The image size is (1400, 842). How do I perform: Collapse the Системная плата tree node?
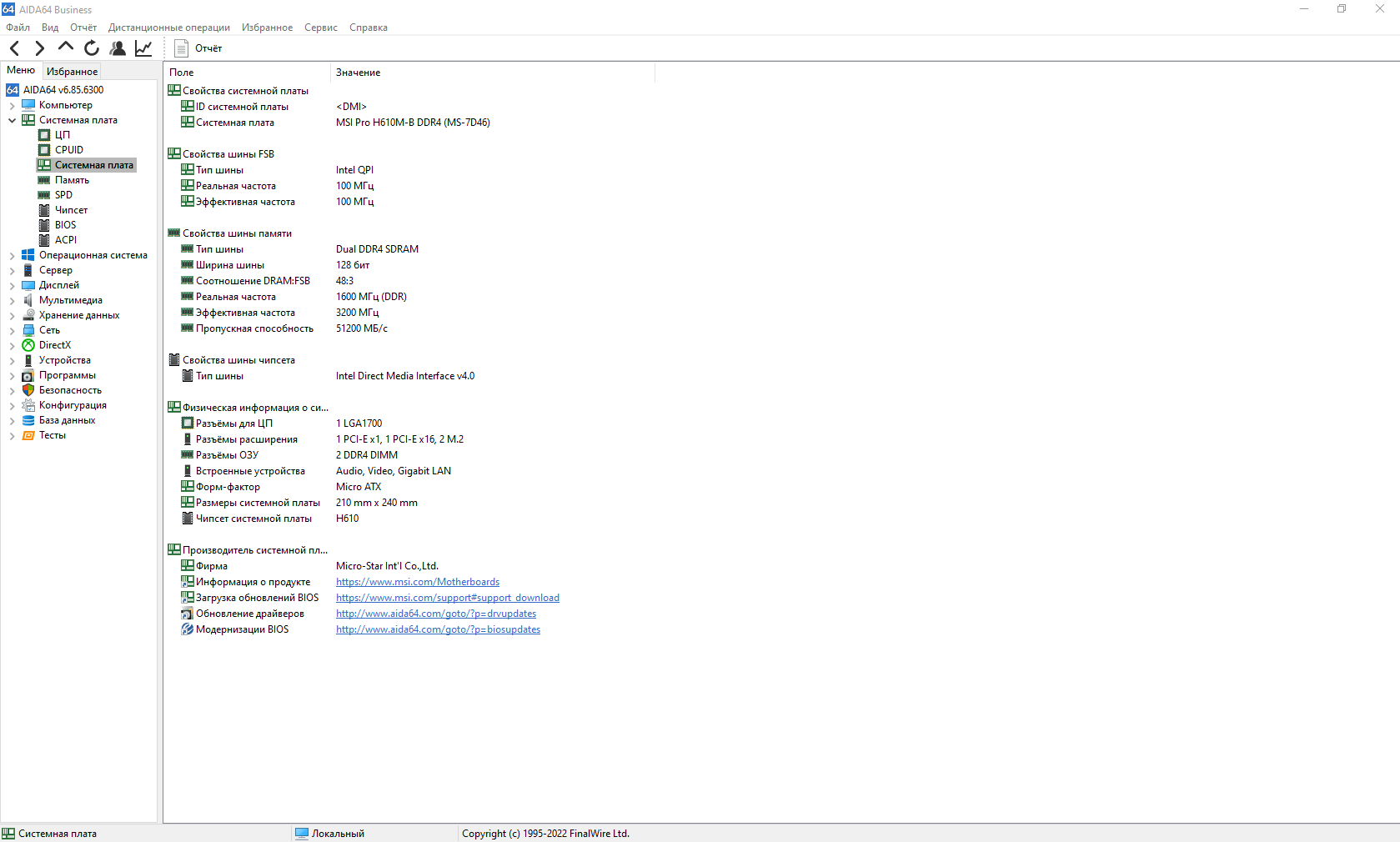[12, 120]
